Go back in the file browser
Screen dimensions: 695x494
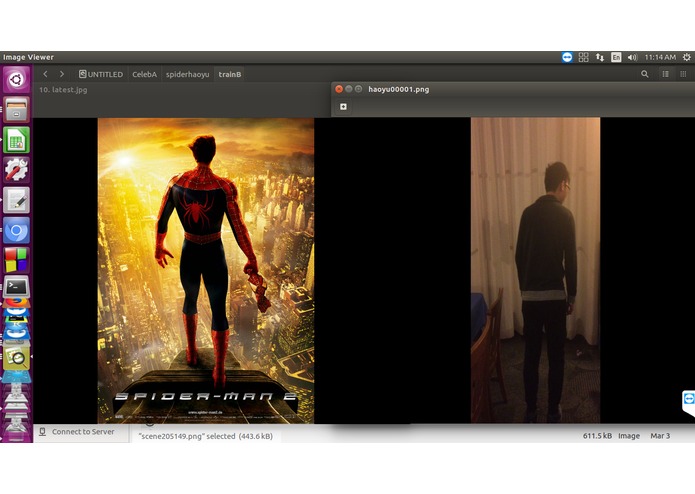pos(45,74)
